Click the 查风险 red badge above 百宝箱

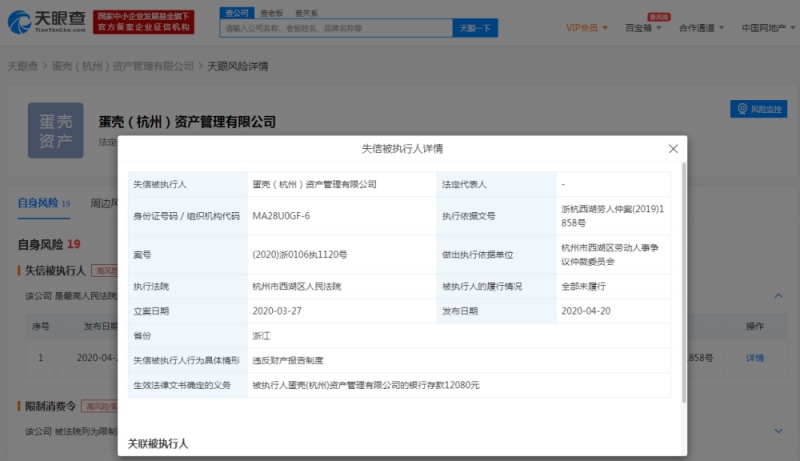coord(659,17)
